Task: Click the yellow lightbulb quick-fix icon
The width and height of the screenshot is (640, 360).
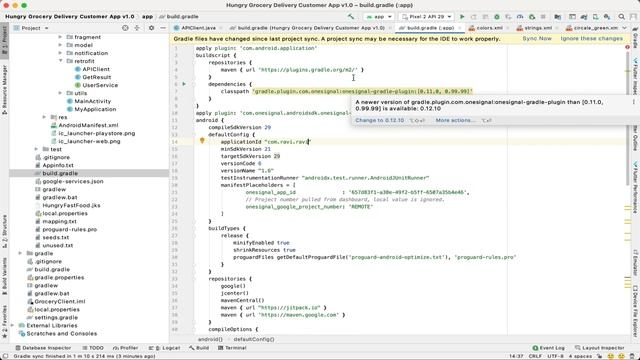Action: (x=202, y=141)
